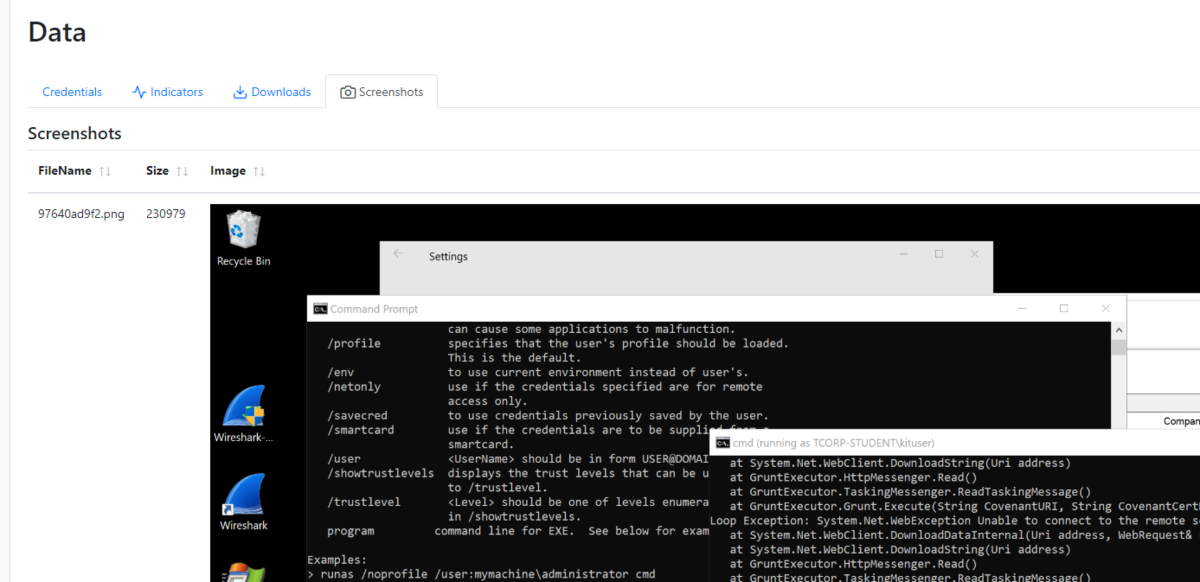
Task: Click the Command Prompt title bar icon
Action: 320,309
